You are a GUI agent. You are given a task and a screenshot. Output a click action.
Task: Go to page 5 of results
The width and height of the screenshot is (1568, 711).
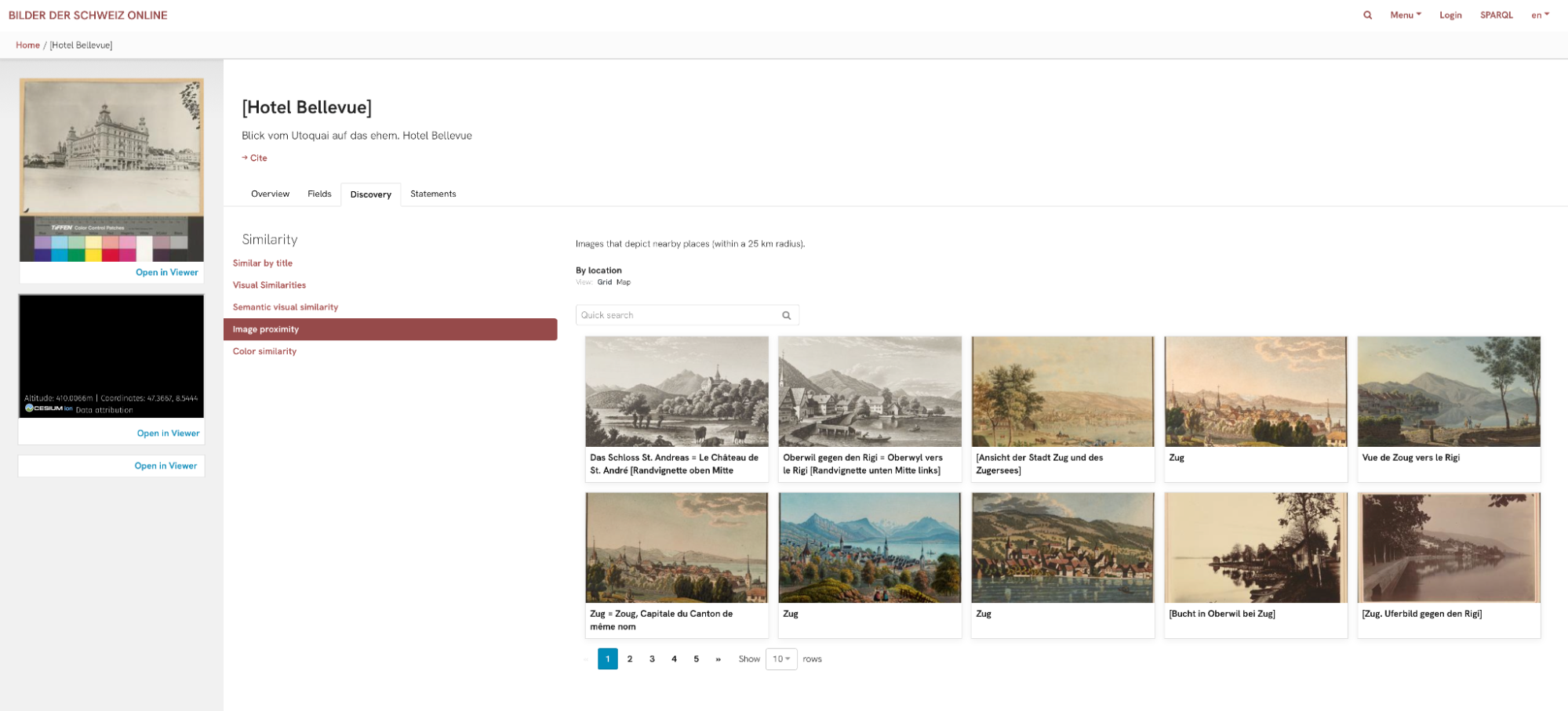pyautogui.click(x=696, y=659)
